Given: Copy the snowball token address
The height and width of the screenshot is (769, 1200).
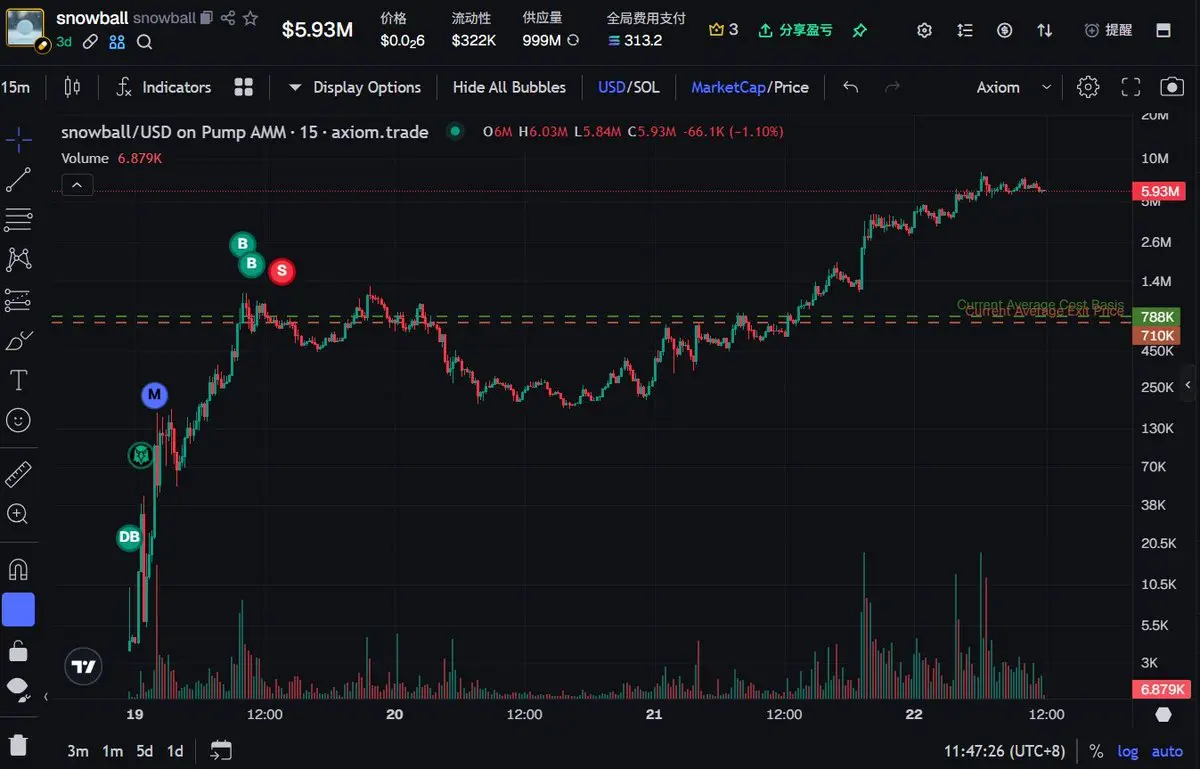Looking at the screenshot, I should coord(205,18).
